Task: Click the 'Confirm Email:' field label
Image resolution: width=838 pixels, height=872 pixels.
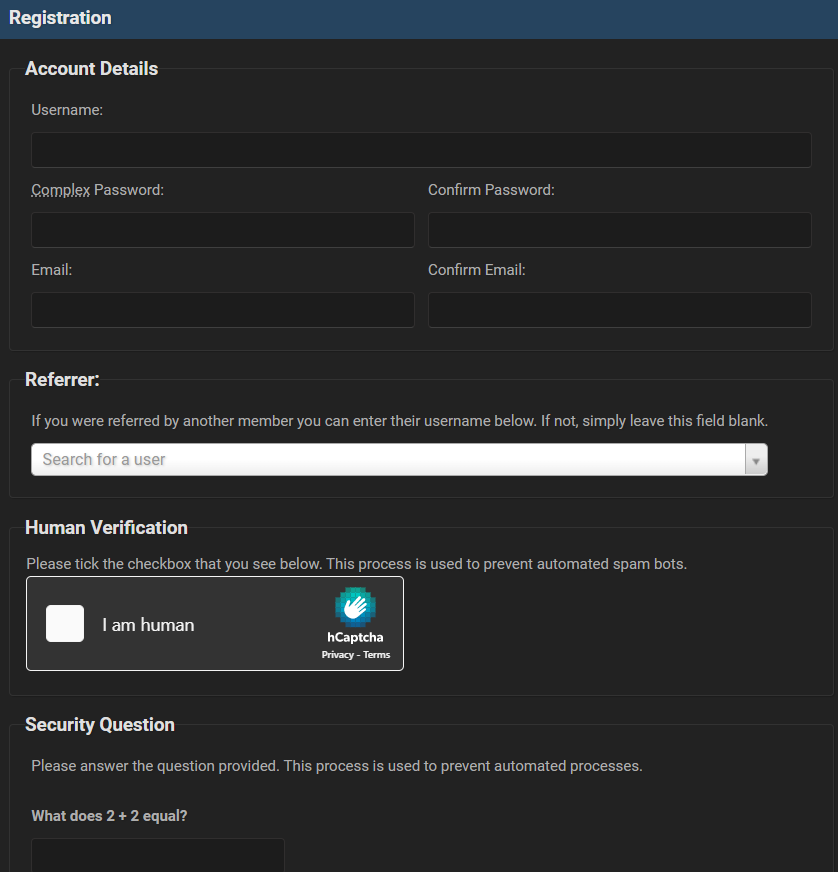Action: 477,270
